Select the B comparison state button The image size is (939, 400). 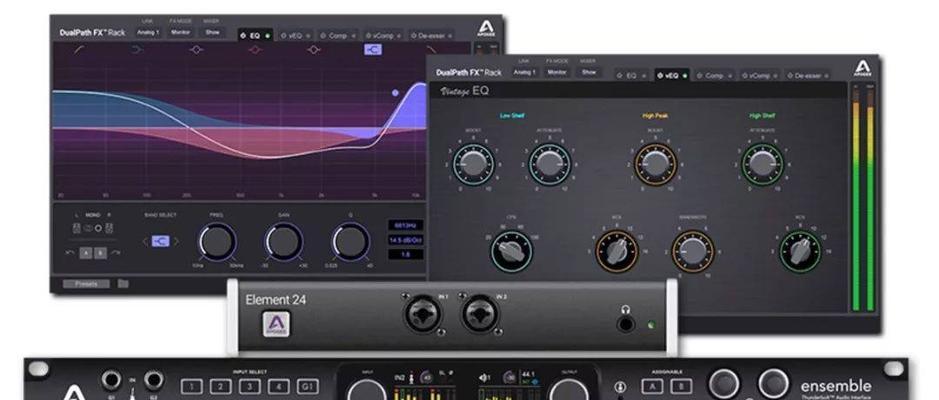[101, 253]
